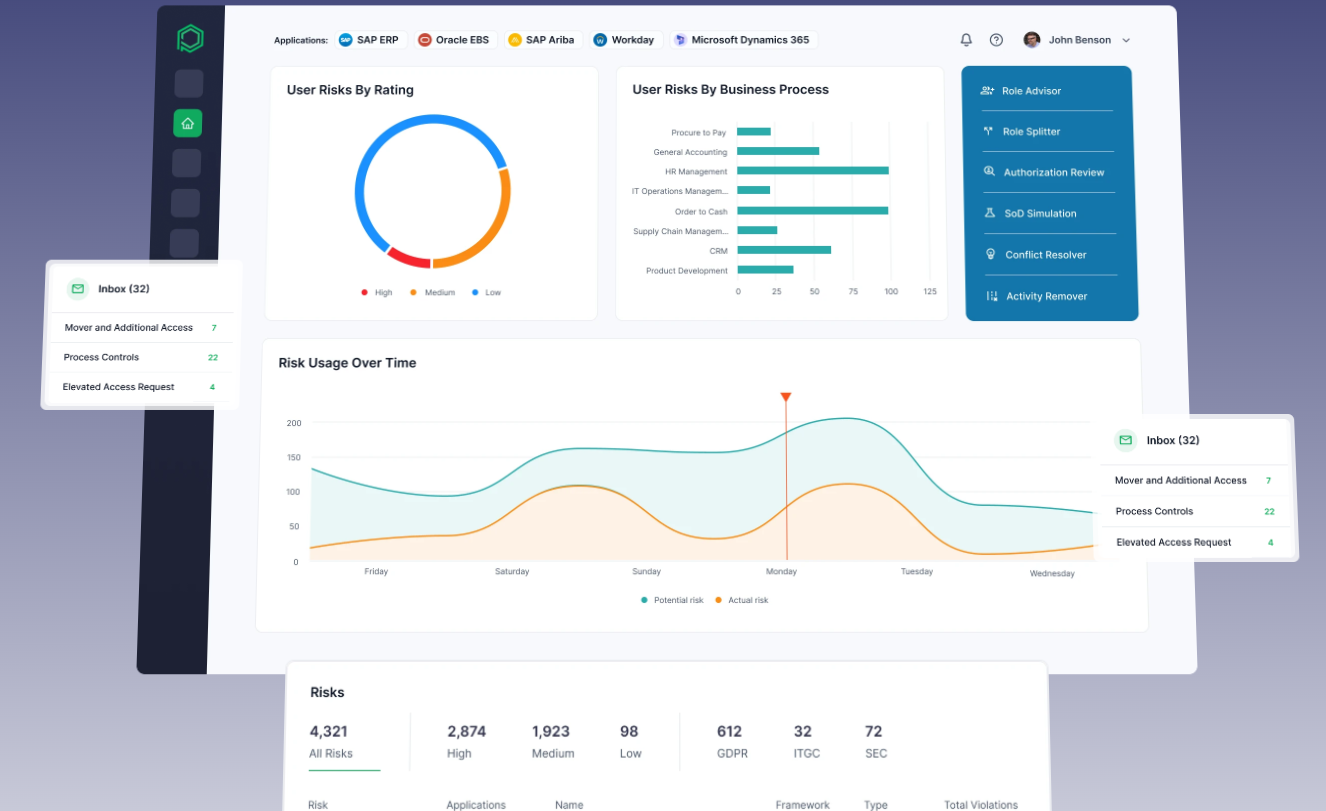Click the SoD Simulation flask icon
Screen dimensions: 1326x811
click(x=990, y=213)
